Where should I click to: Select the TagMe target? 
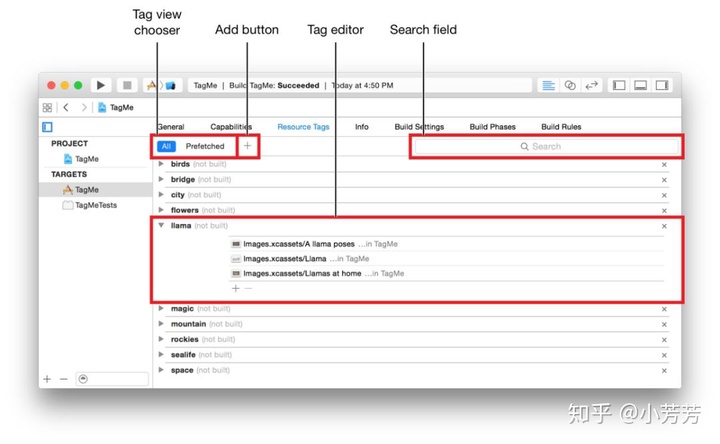96,190
